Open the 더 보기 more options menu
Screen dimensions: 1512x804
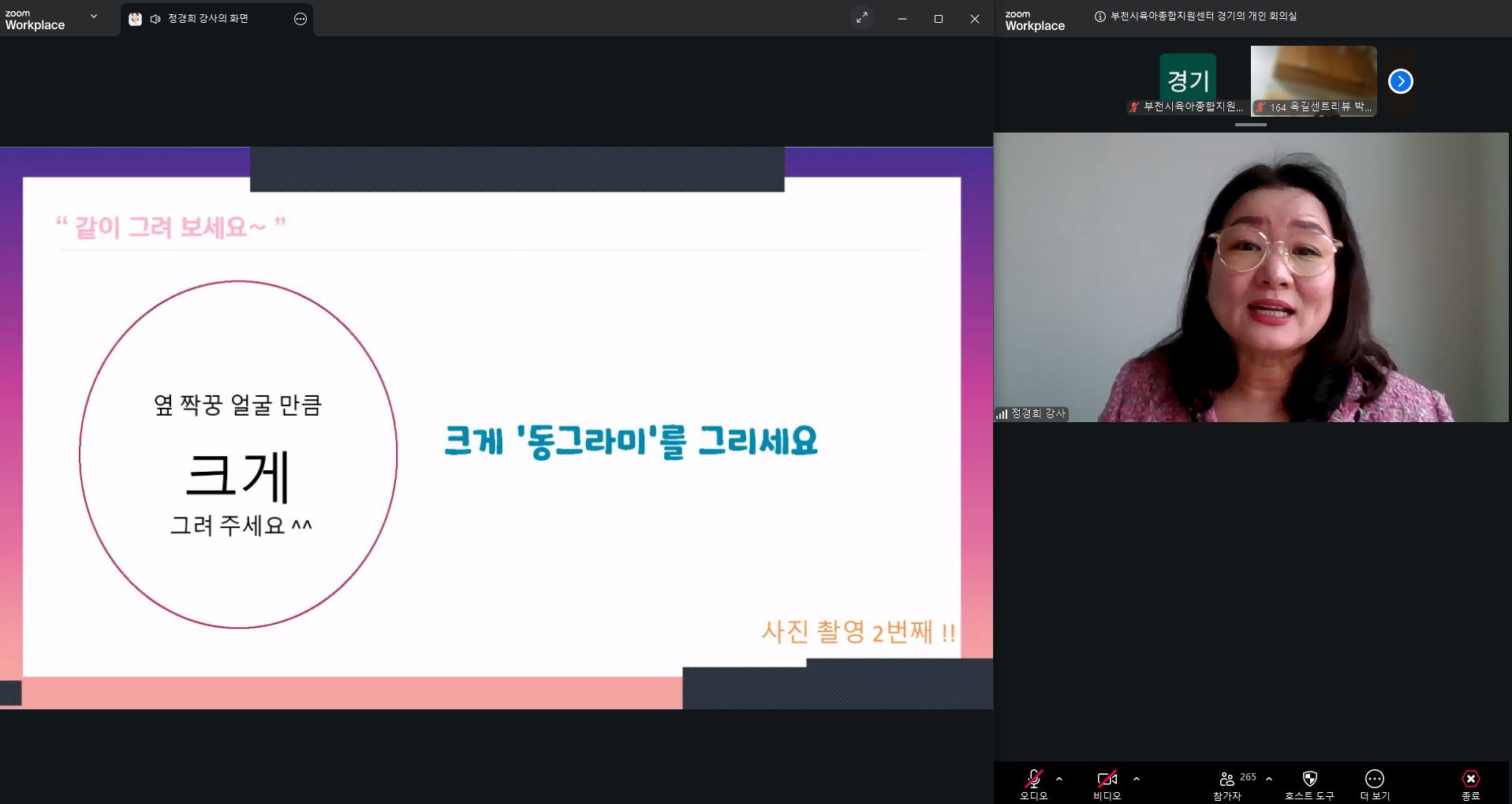pyautogui.click(x=1375, y=780)
